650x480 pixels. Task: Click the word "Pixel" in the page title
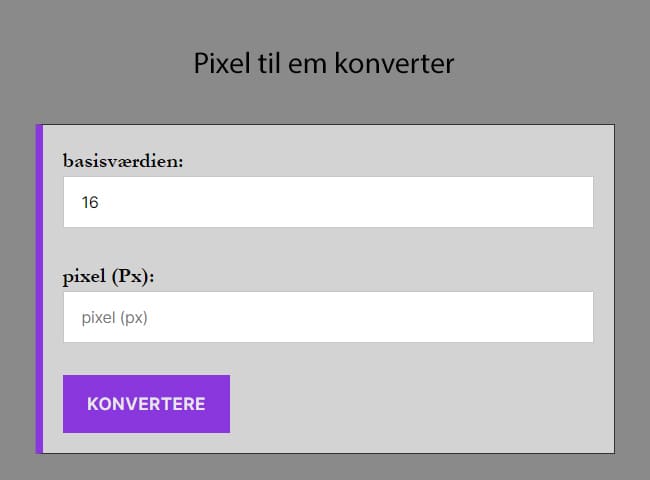pyautogui.click(x=221, y=64)
